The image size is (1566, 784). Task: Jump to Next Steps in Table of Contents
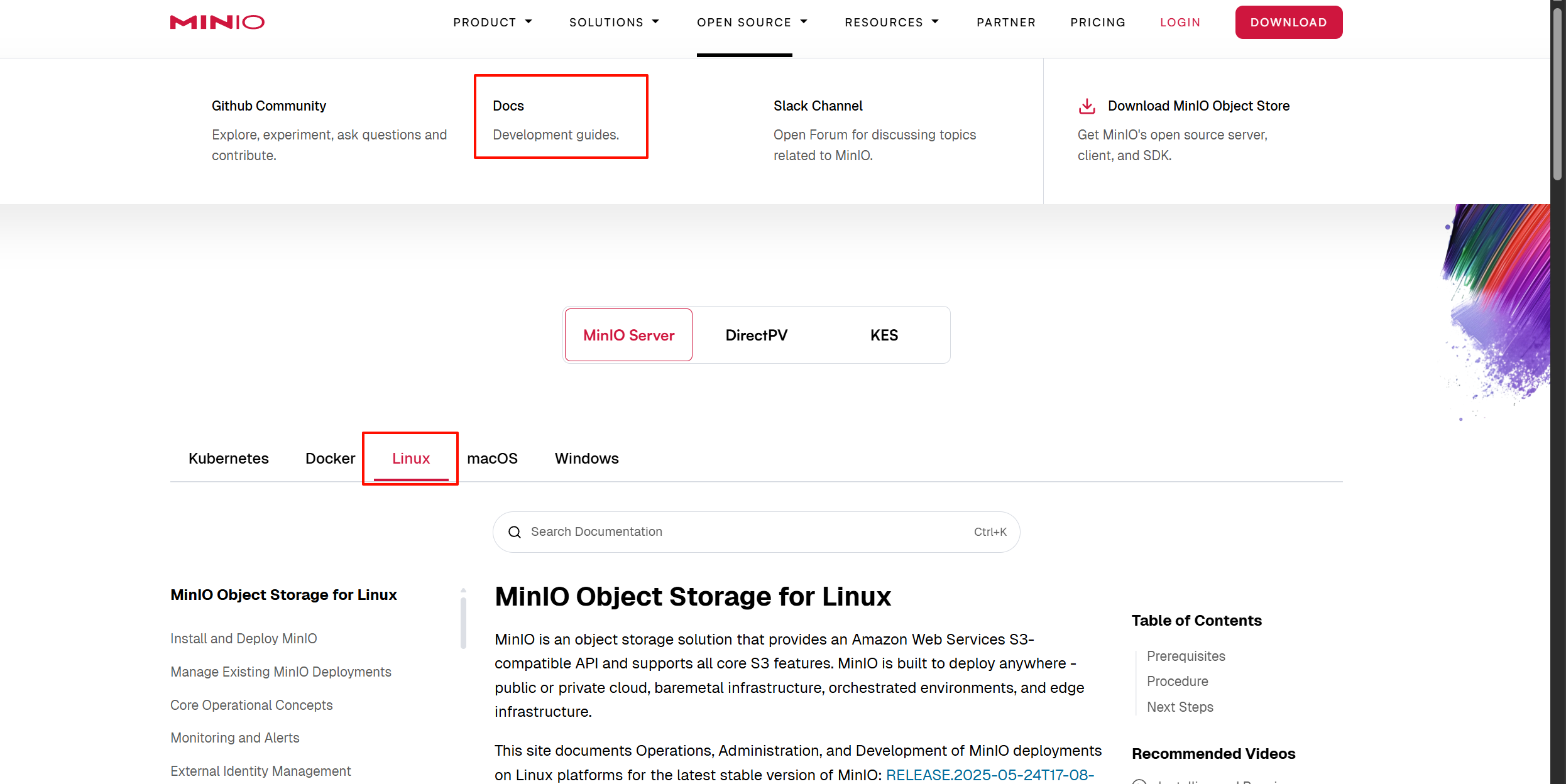[x=1180, y=707]
